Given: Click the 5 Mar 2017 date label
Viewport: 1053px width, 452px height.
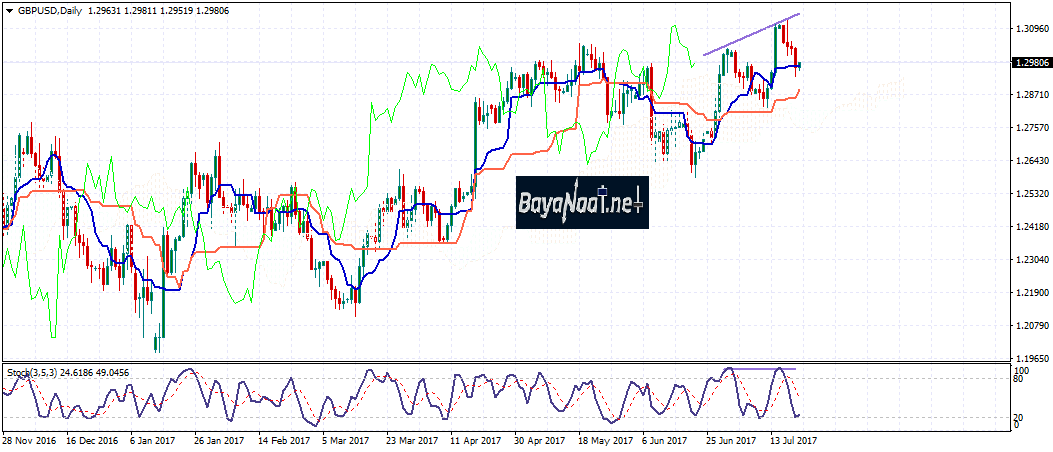Looking at the screenshot, I should click(346, 439).
